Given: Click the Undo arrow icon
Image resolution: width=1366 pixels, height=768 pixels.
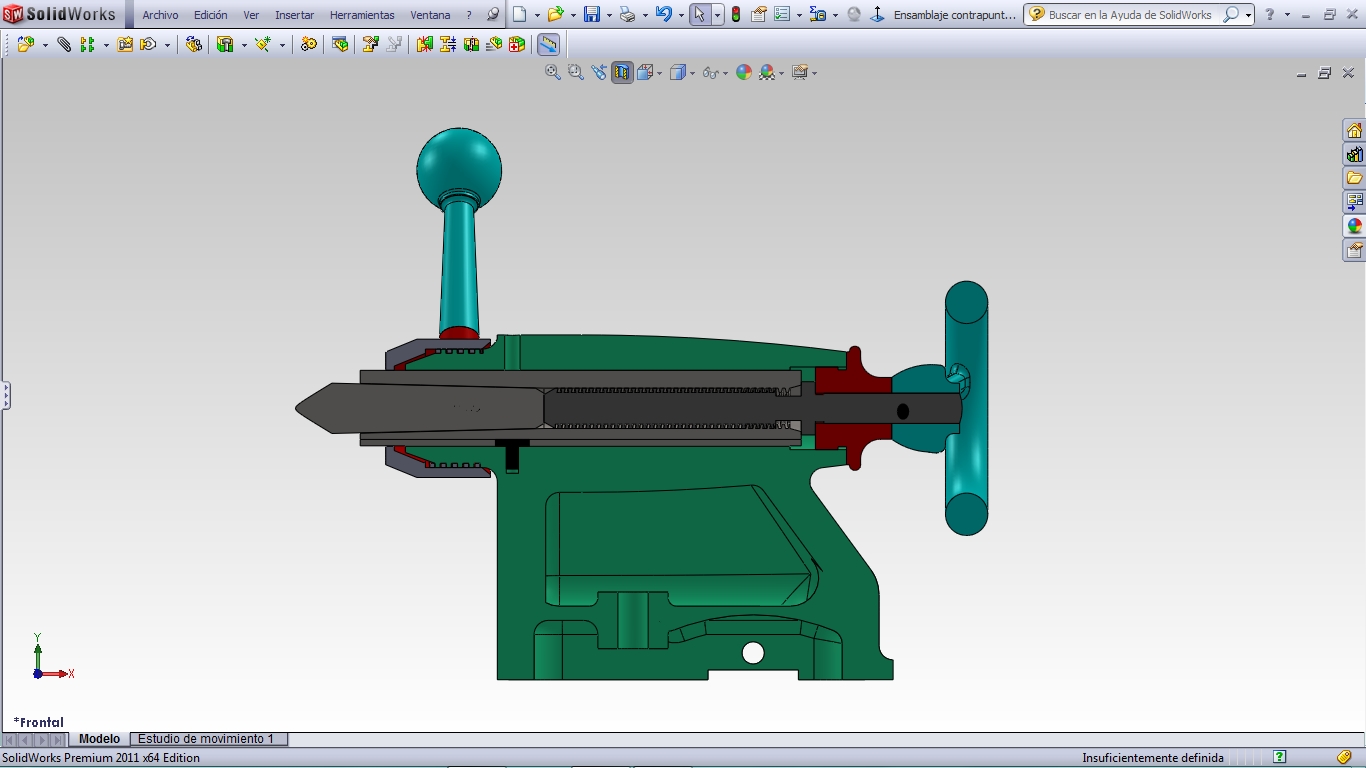Looking at the screenshot, I should (x=663, y=15).
